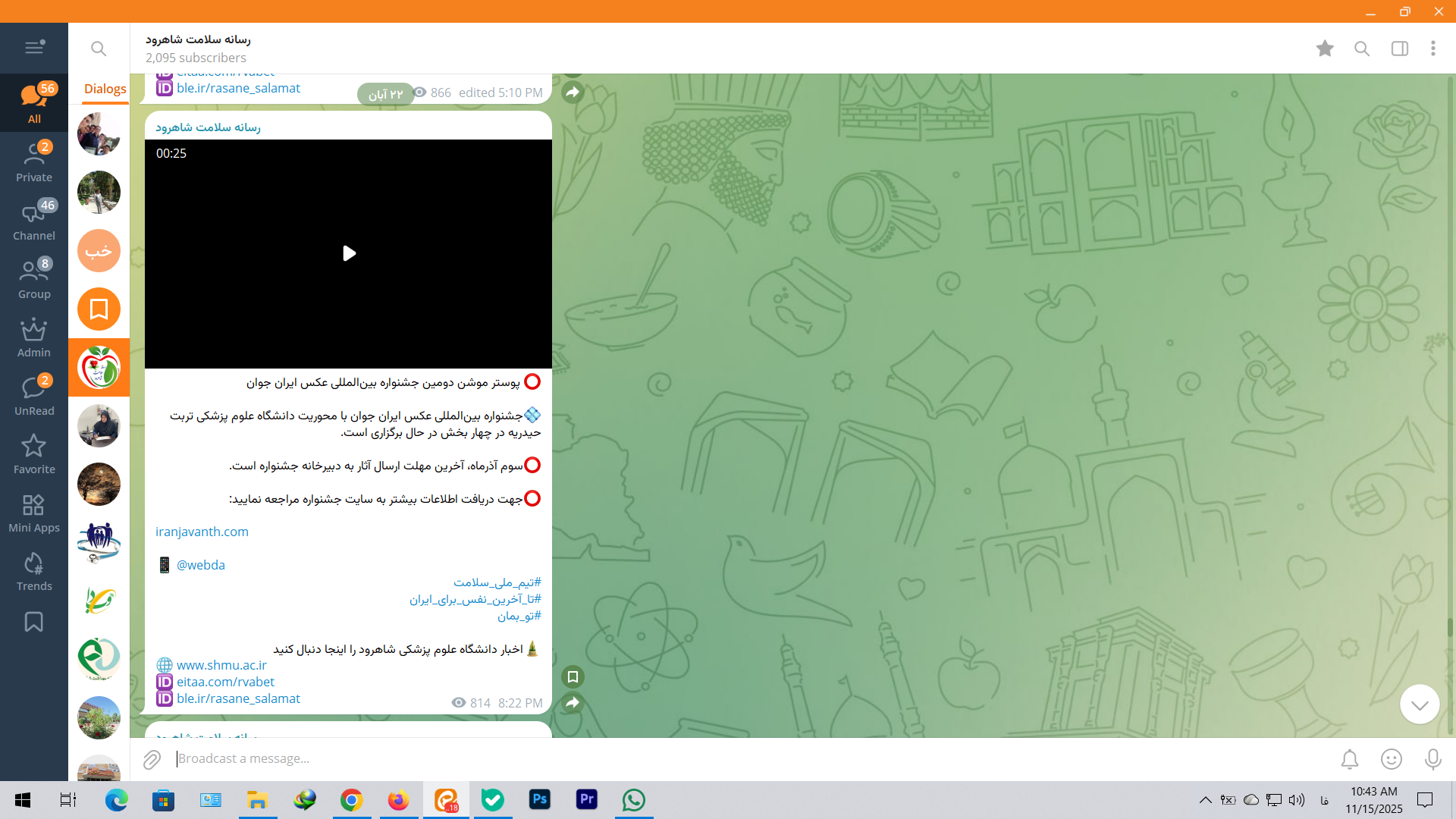Toggle the right side panel icon
This screenshot has width=1456, height=819.
tap(1399, 49)
